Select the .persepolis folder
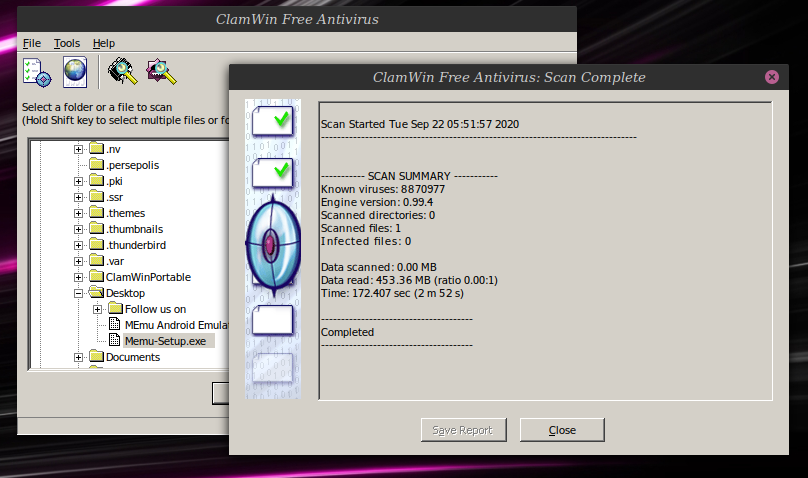The width and height of the screenshot is (808, 478). click(x=133, y=165)
